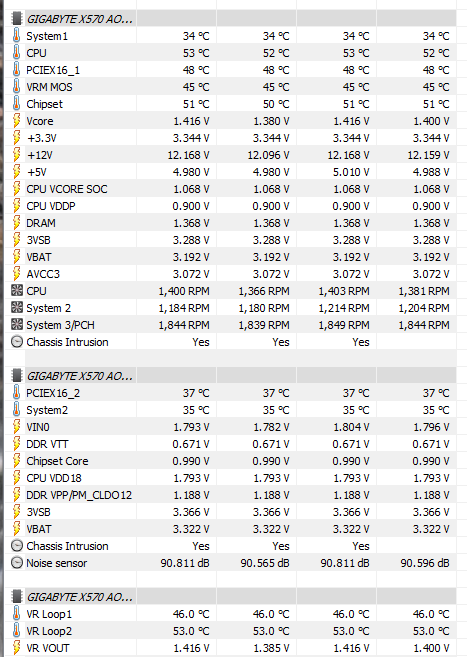
Task: Select the GIGABYTE X570 header text above VR Loop1
Action: point(80,597)
